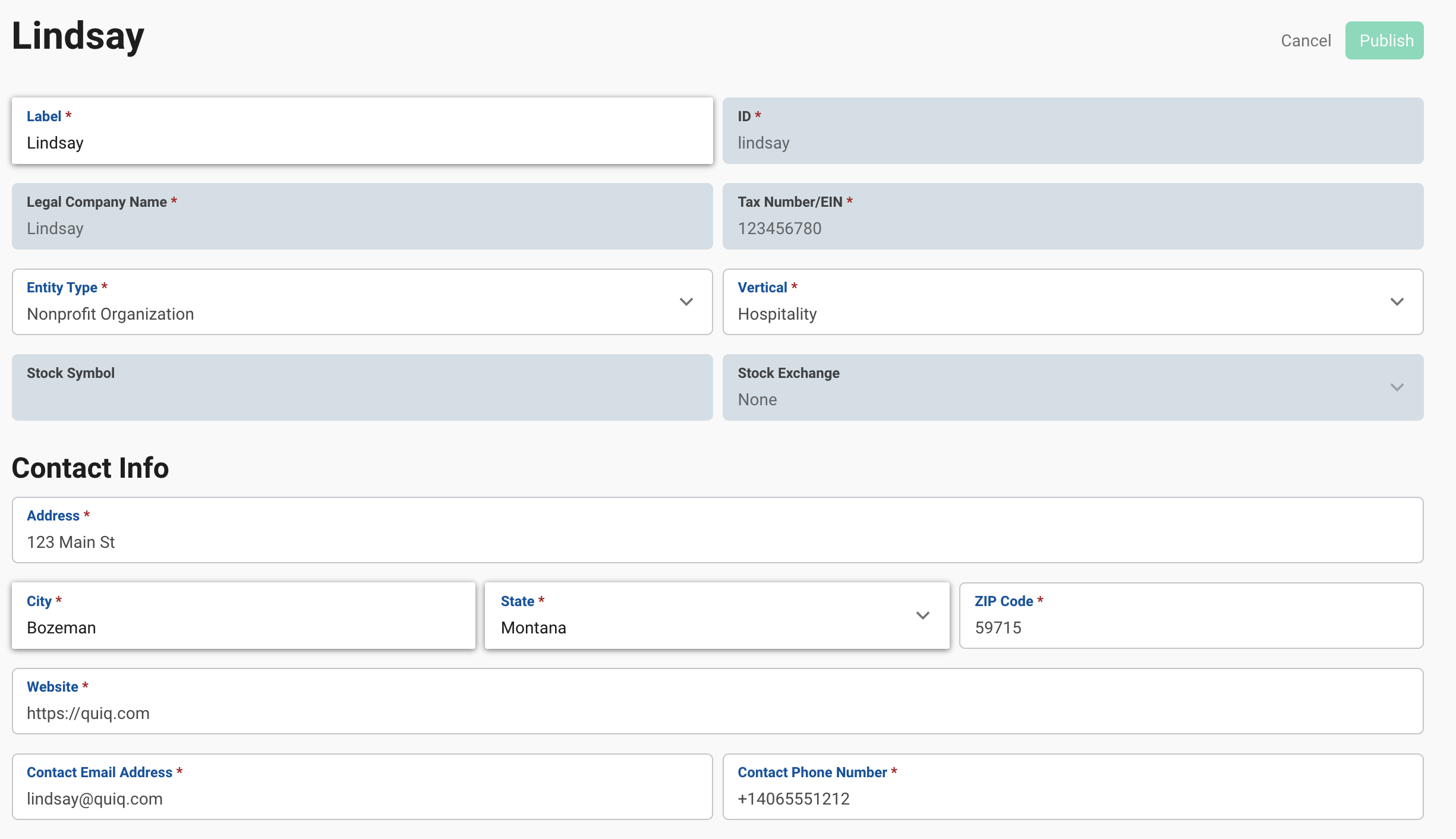
Task: Click into the City field
Action: point(244,627)
